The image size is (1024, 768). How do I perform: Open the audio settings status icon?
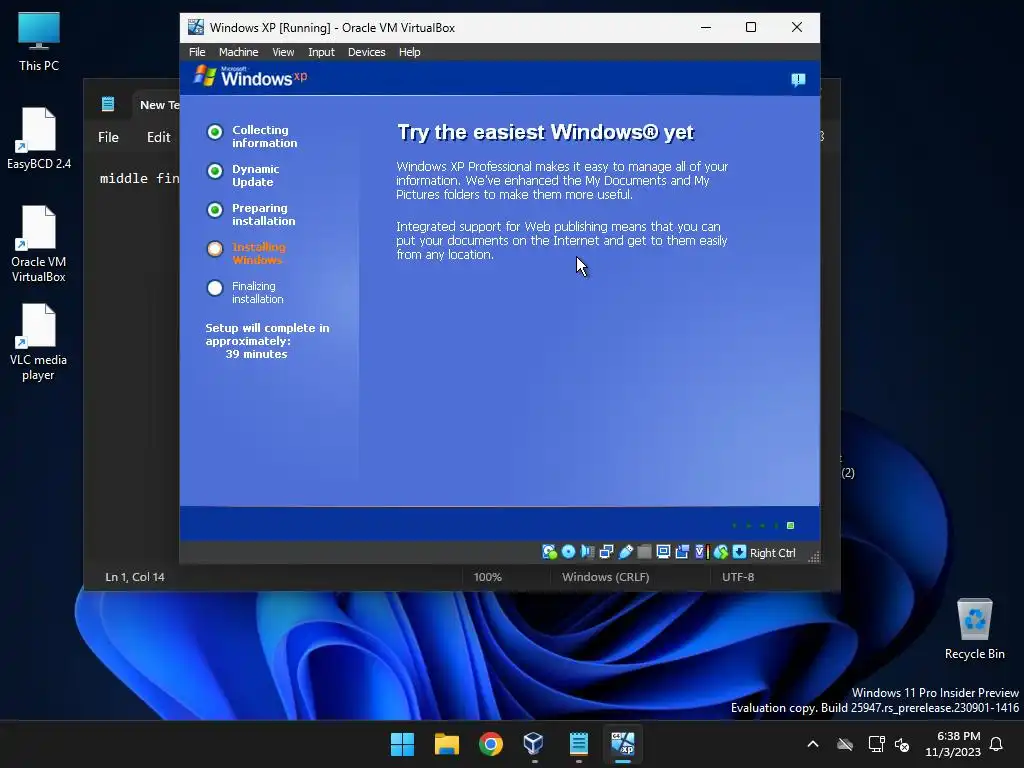tap(587, 552)
